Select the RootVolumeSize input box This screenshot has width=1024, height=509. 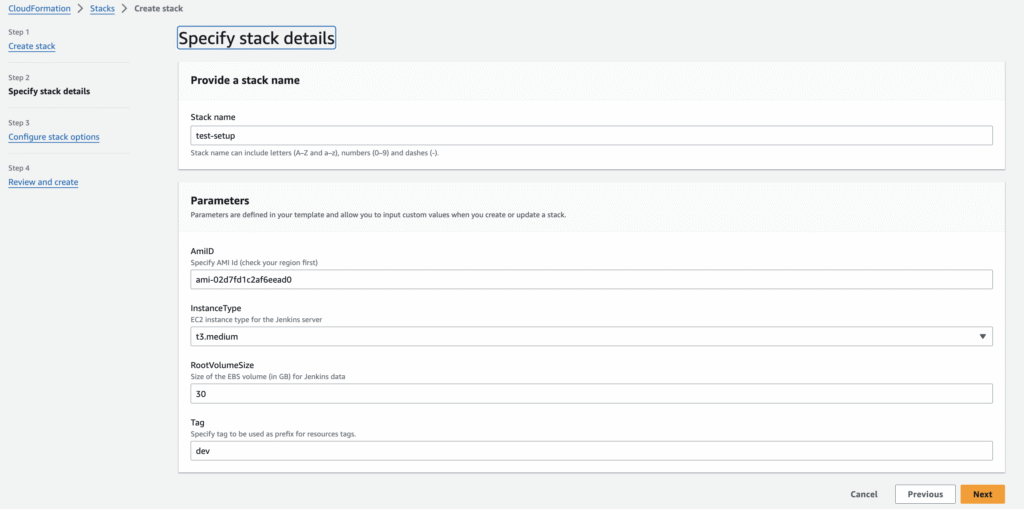pyautogui.click(x=591, y=394)
